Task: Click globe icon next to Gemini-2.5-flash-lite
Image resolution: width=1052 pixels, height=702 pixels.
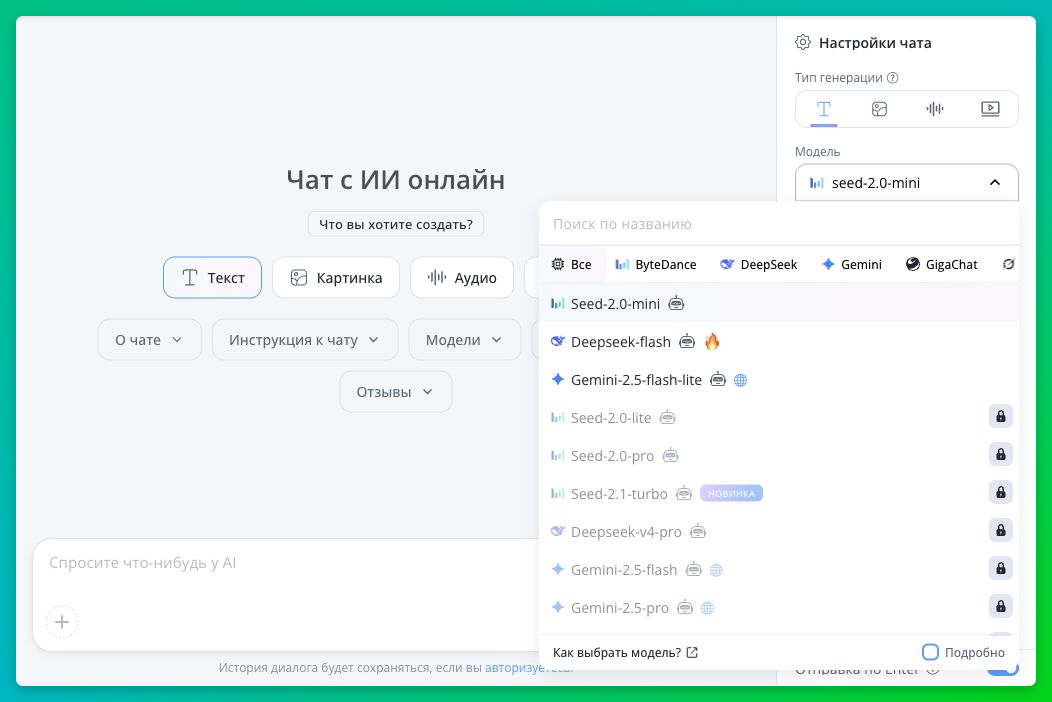Action: pos(740,380)
